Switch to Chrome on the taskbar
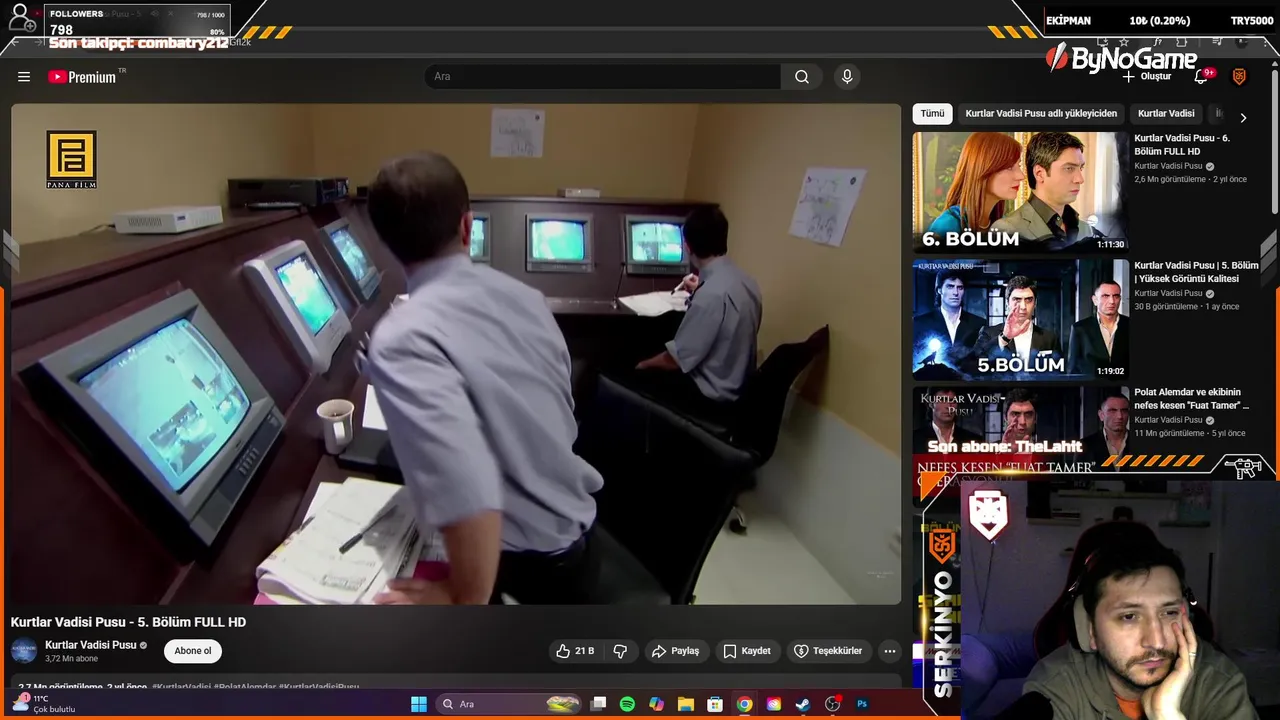 pyautogui.click(x=744, y=704)
